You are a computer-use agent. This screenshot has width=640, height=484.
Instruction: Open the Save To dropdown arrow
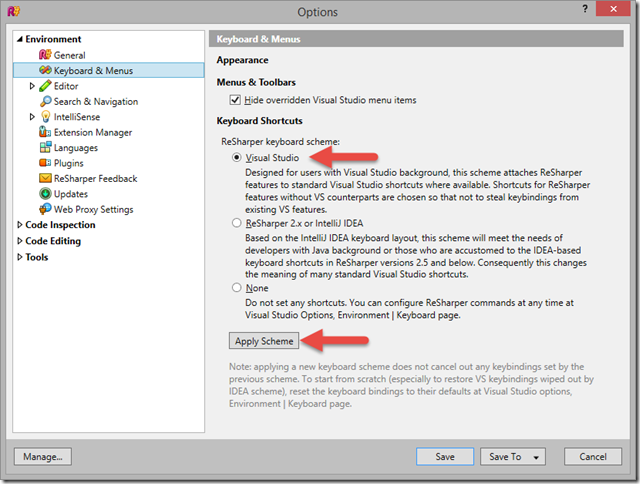536,457
